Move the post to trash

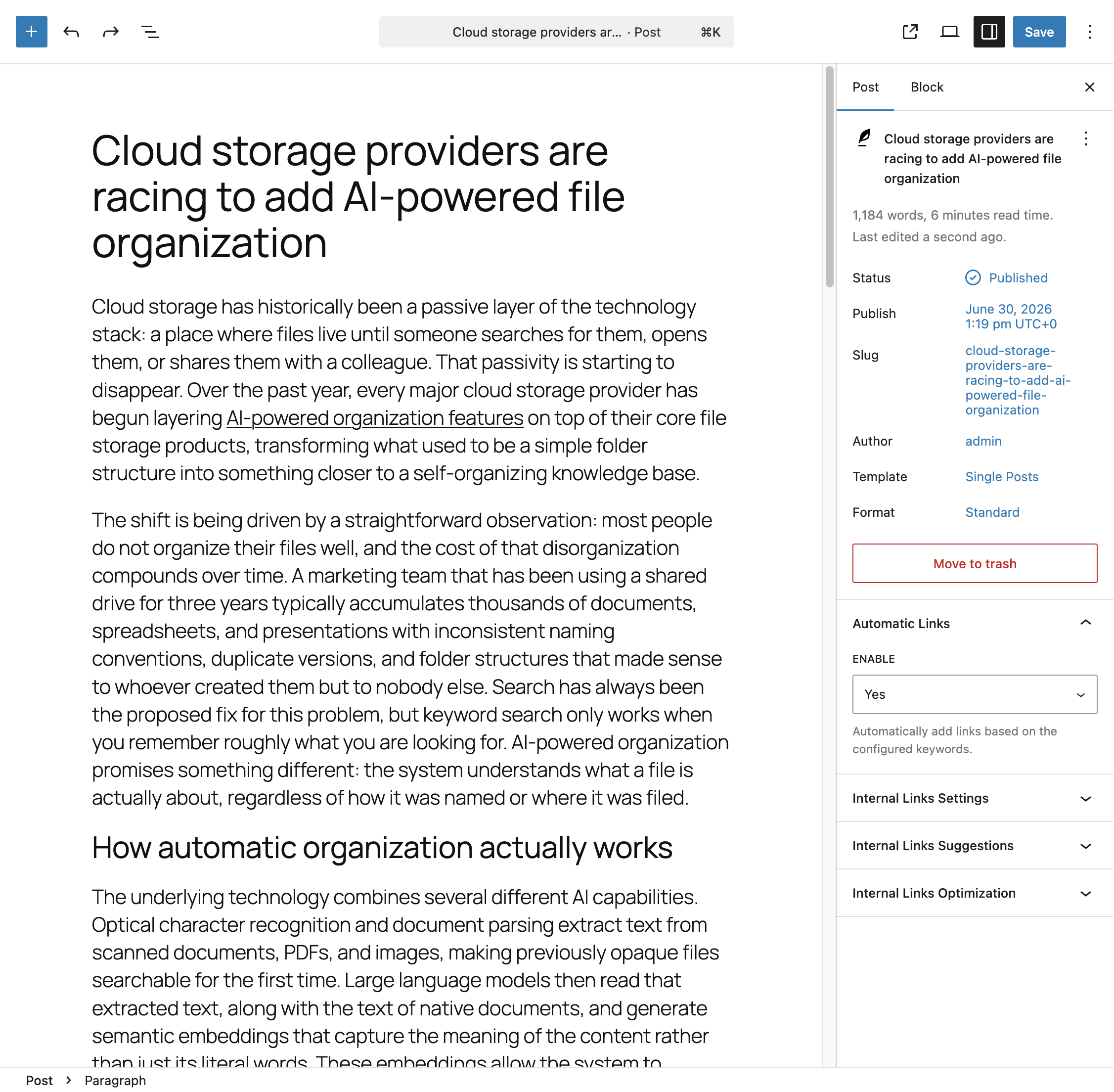pyautogui.click(x=975, y=564)
